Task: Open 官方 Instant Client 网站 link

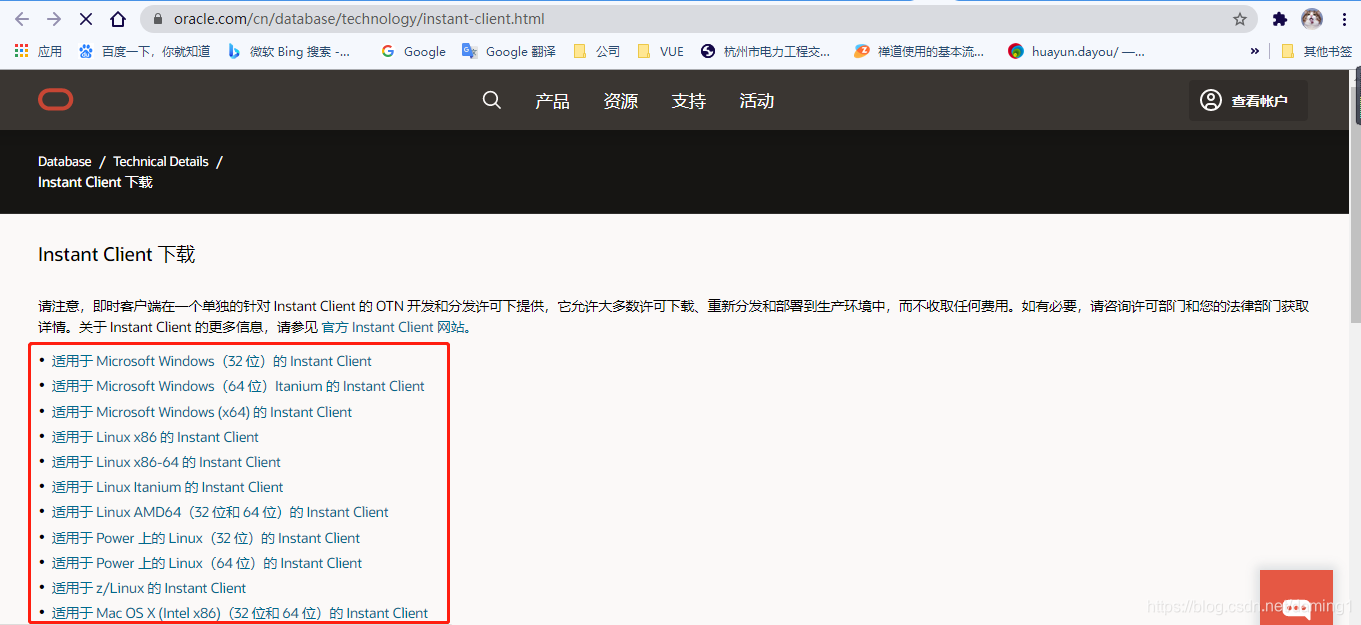Action: click(394, 327)
